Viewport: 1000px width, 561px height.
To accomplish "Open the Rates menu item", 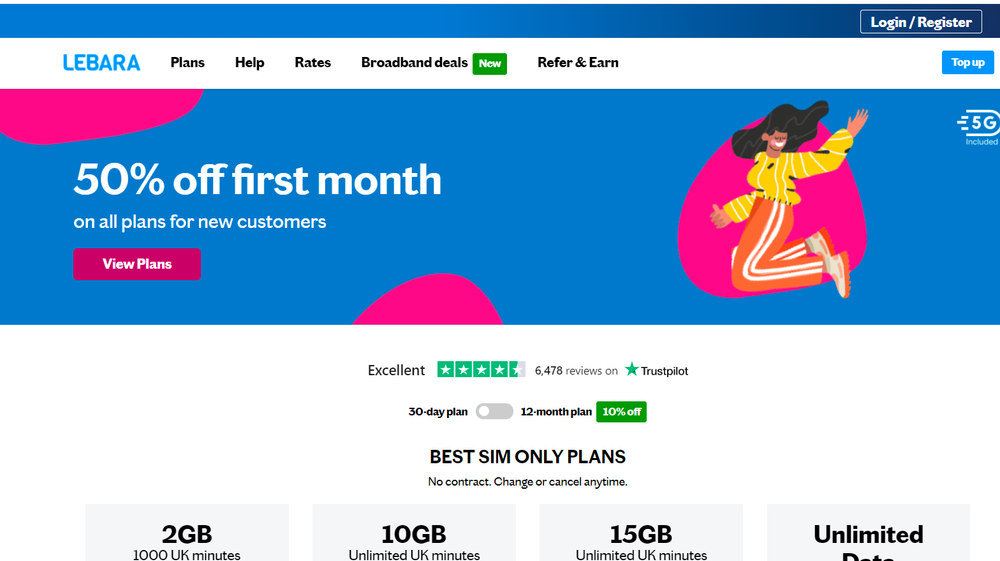I will coord(312,62).
